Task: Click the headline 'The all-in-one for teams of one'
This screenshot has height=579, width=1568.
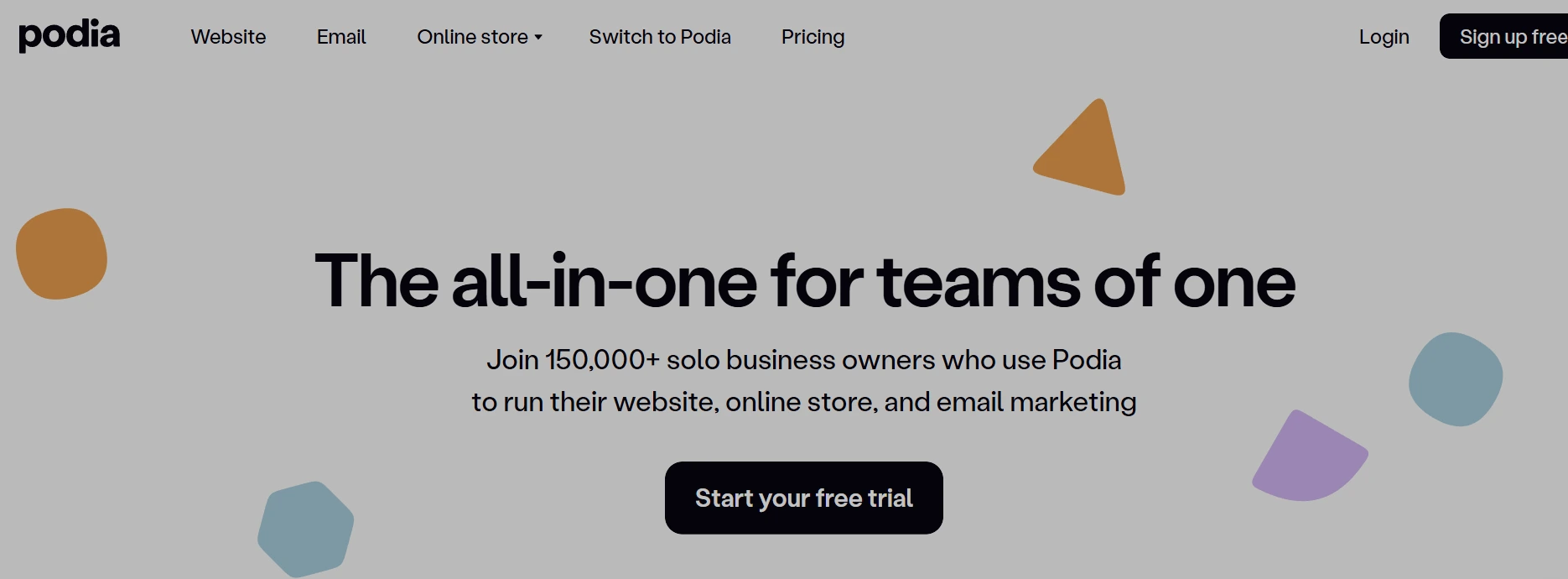Action: pyautogui.click(x=805, y=281)
